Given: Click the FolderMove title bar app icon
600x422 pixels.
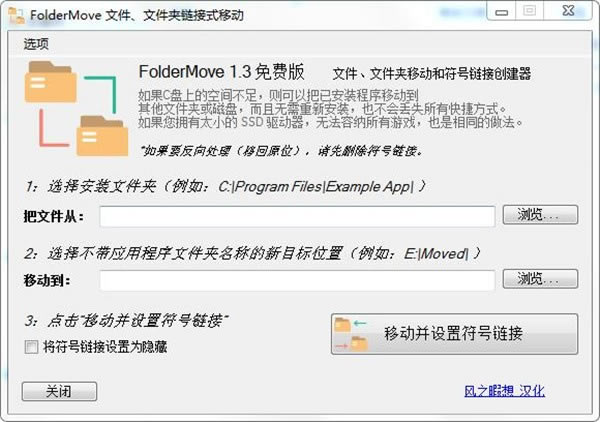Looking at the screenshot, I should click(16, 15).
